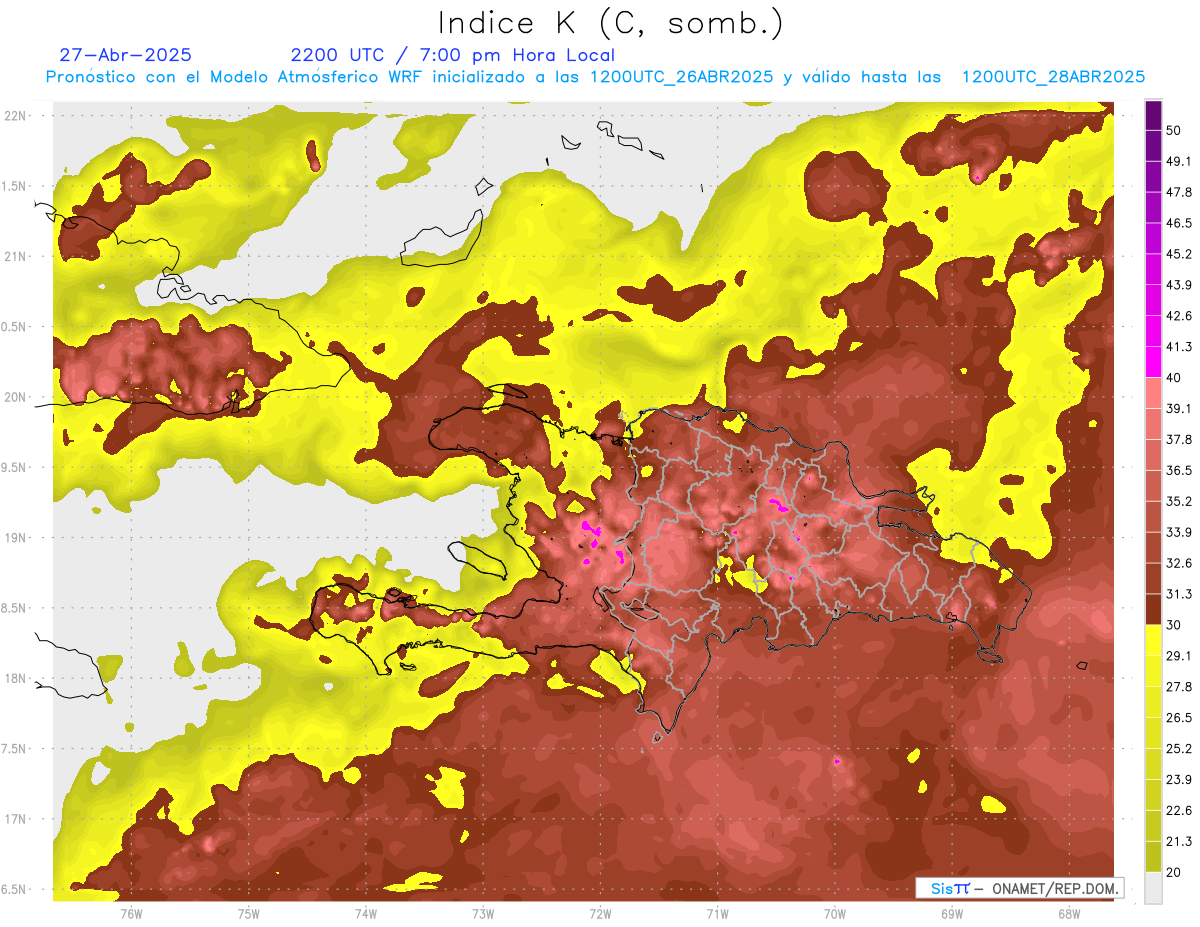The image size is (1200, 927).
Task: Click the legend value "46.5"
Action: pos(1179,223)
